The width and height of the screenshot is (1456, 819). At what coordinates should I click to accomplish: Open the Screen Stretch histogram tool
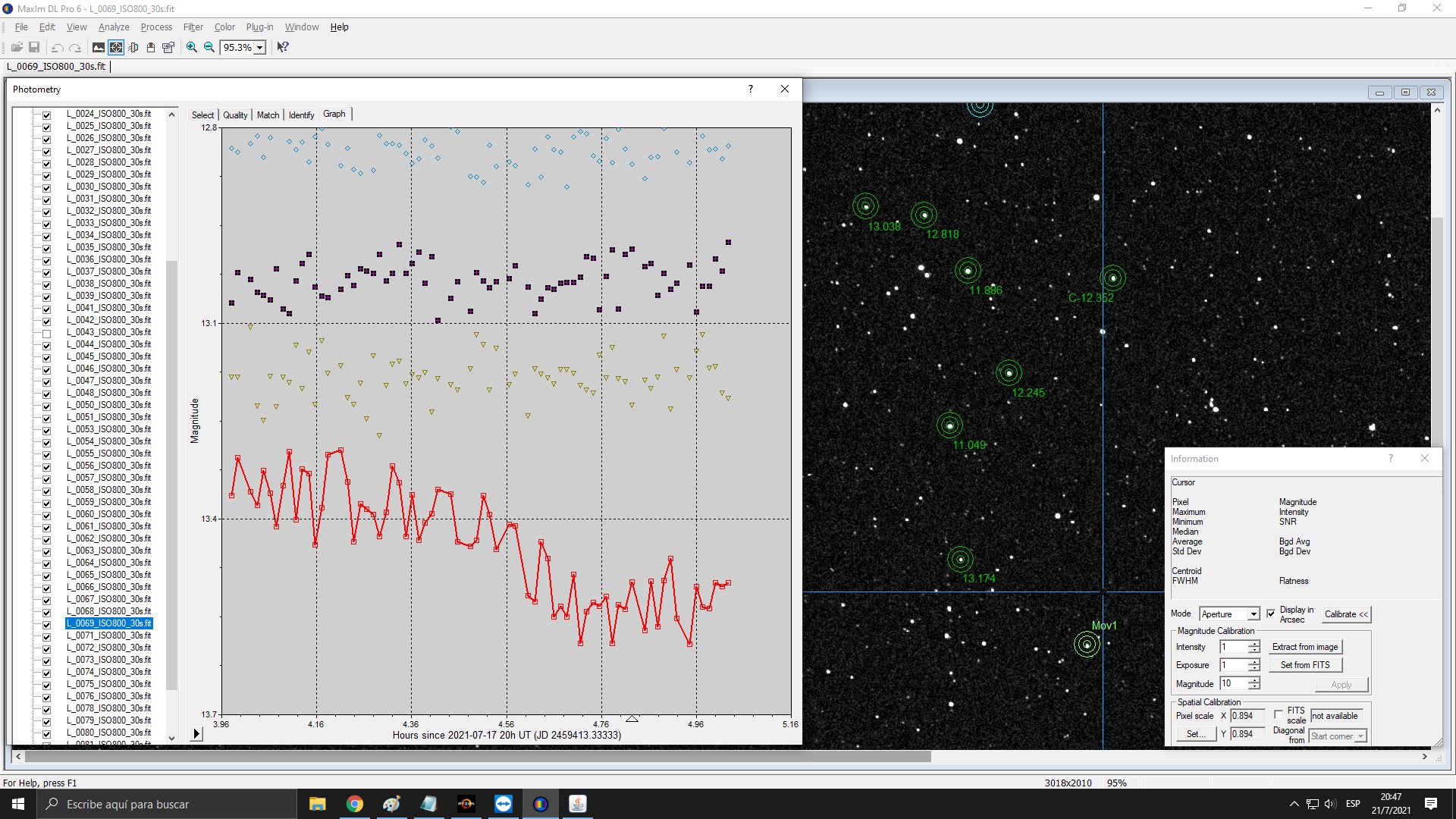(x=99, y=47)
